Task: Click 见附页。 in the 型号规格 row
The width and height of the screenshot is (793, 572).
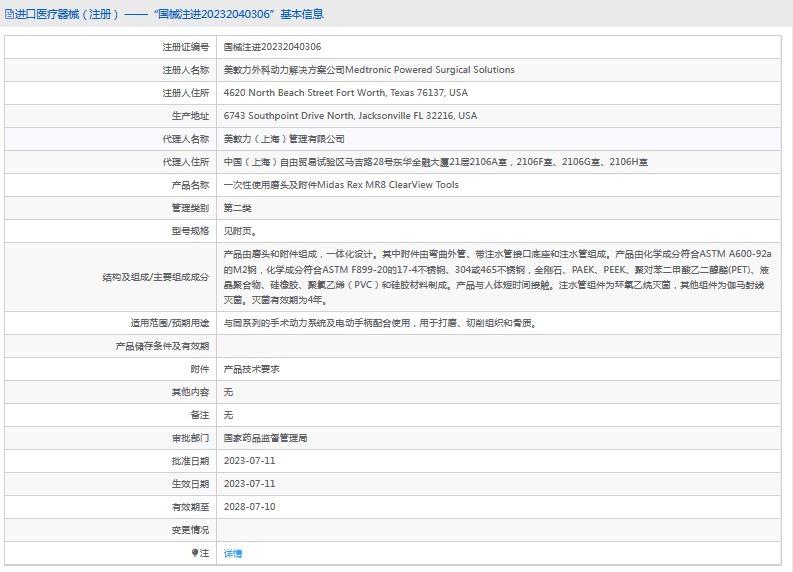Action: [x=240, y=231]
